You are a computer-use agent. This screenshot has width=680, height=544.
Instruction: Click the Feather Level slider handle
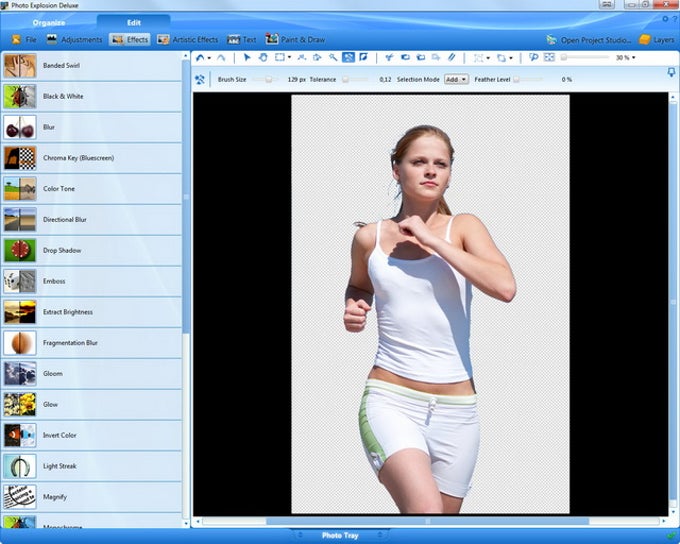tap(516, 79)
